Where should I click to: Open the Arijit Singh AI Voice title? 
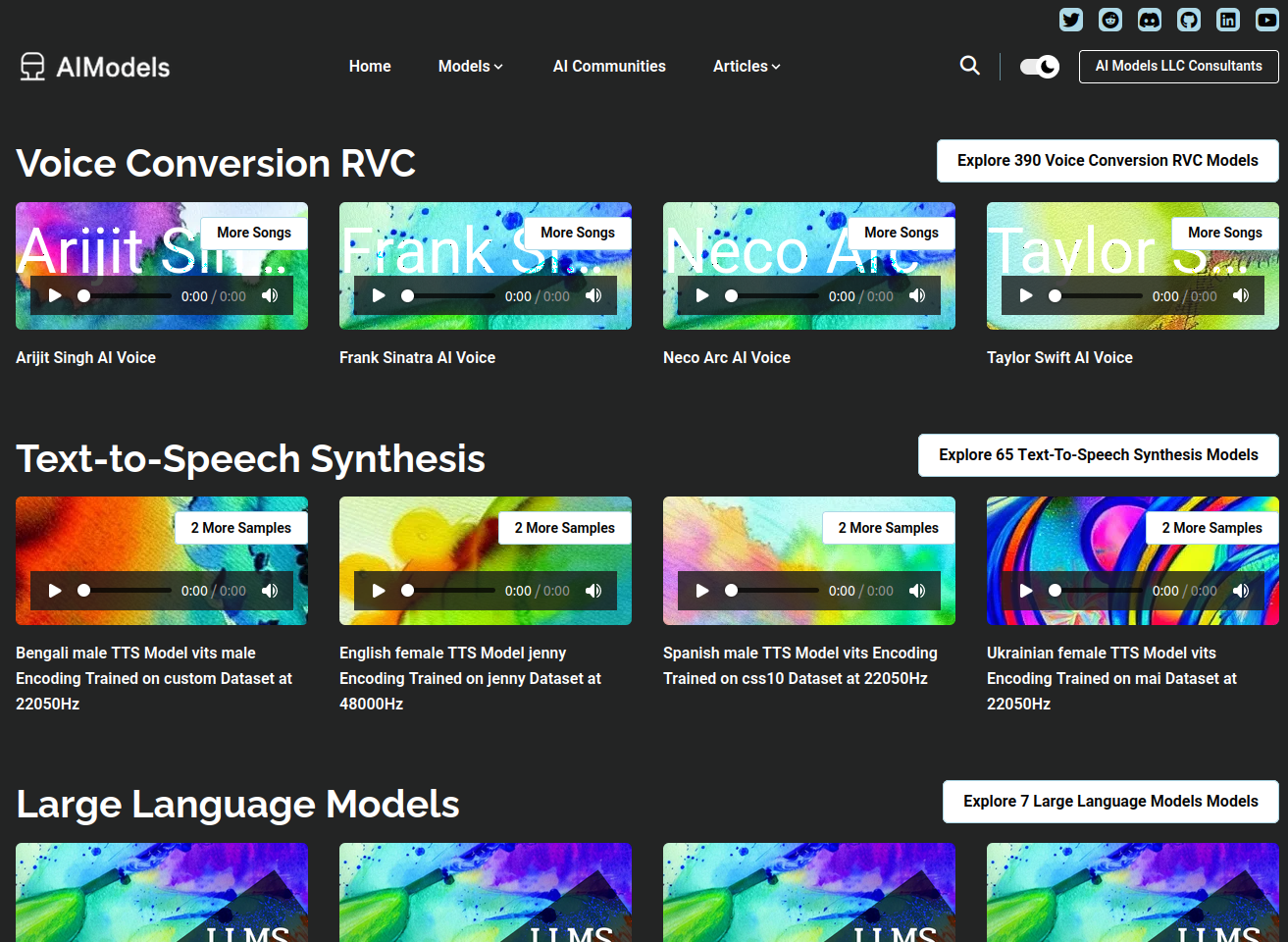pos(85,358)
